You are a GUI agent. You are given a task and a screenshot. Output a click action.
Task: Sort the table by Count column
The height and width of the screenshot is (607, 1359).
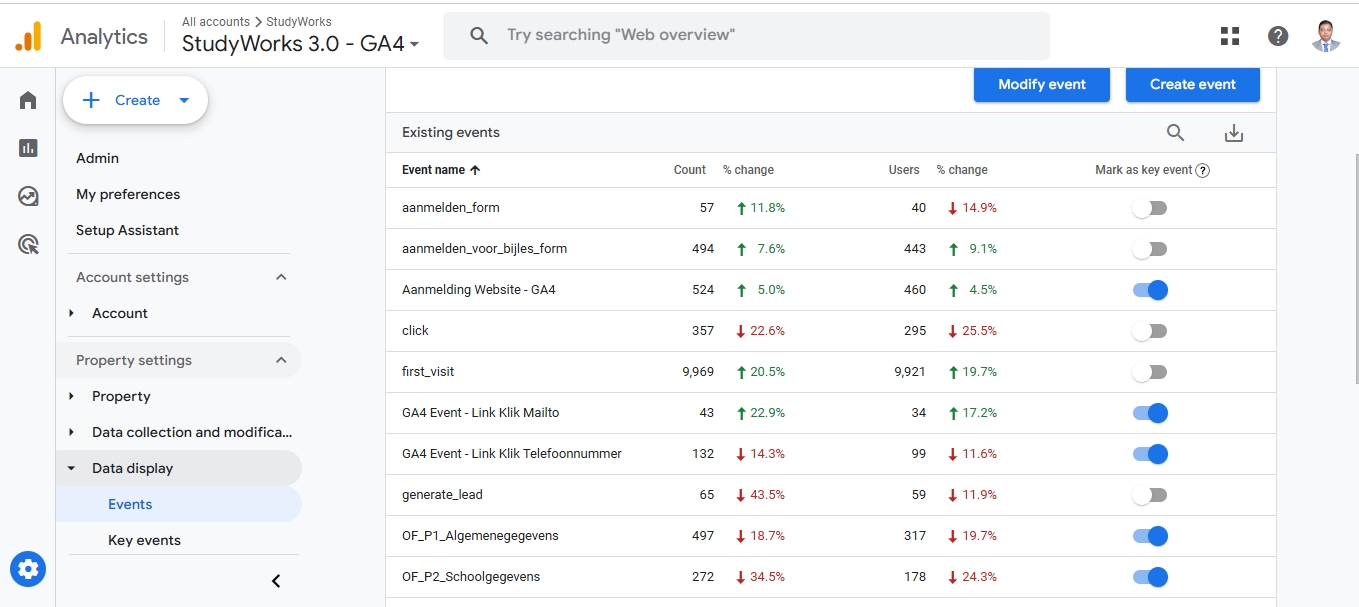pyautogui.click(x=690, y=170)
